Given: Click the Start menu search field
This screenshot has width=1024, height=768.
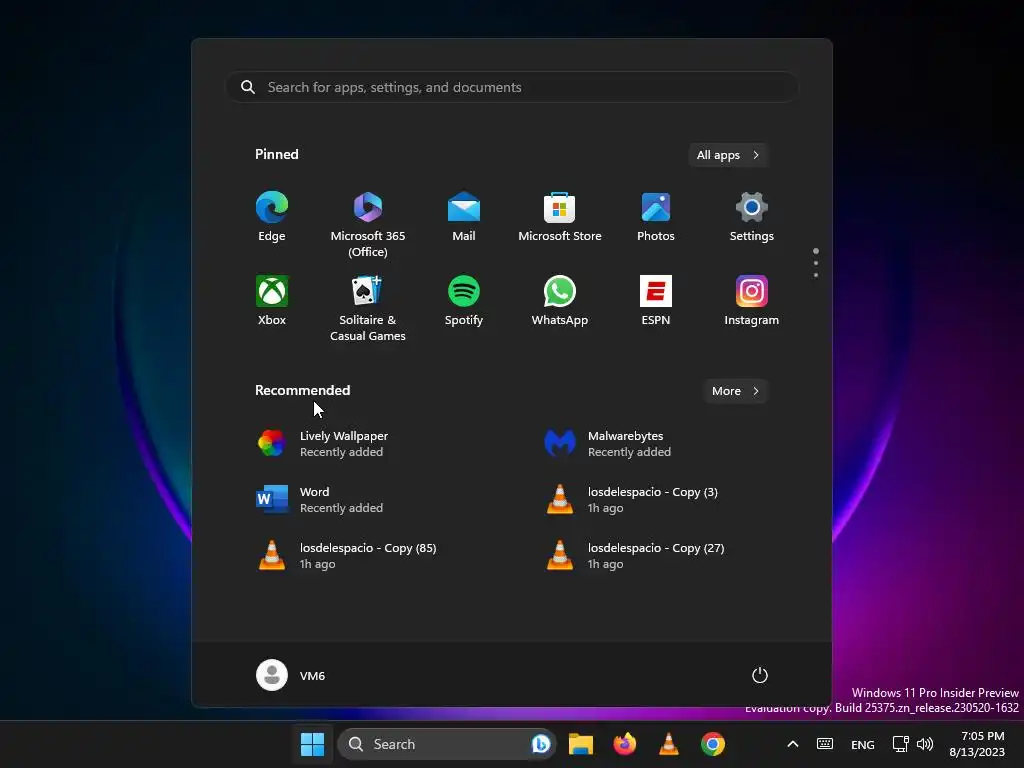Looking at the screenshot, I should coord(512,88).
